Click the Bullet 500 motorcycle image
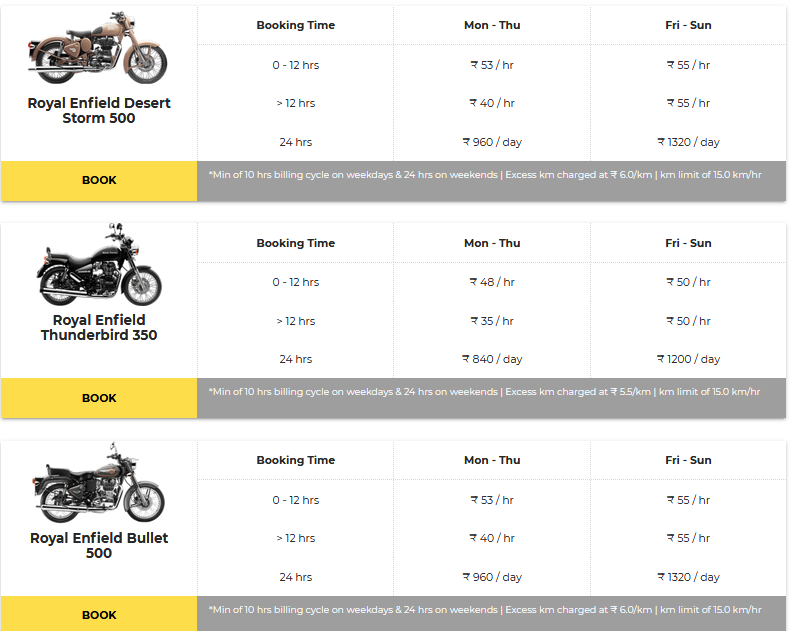791x631 pixels. tap(98, 485)
